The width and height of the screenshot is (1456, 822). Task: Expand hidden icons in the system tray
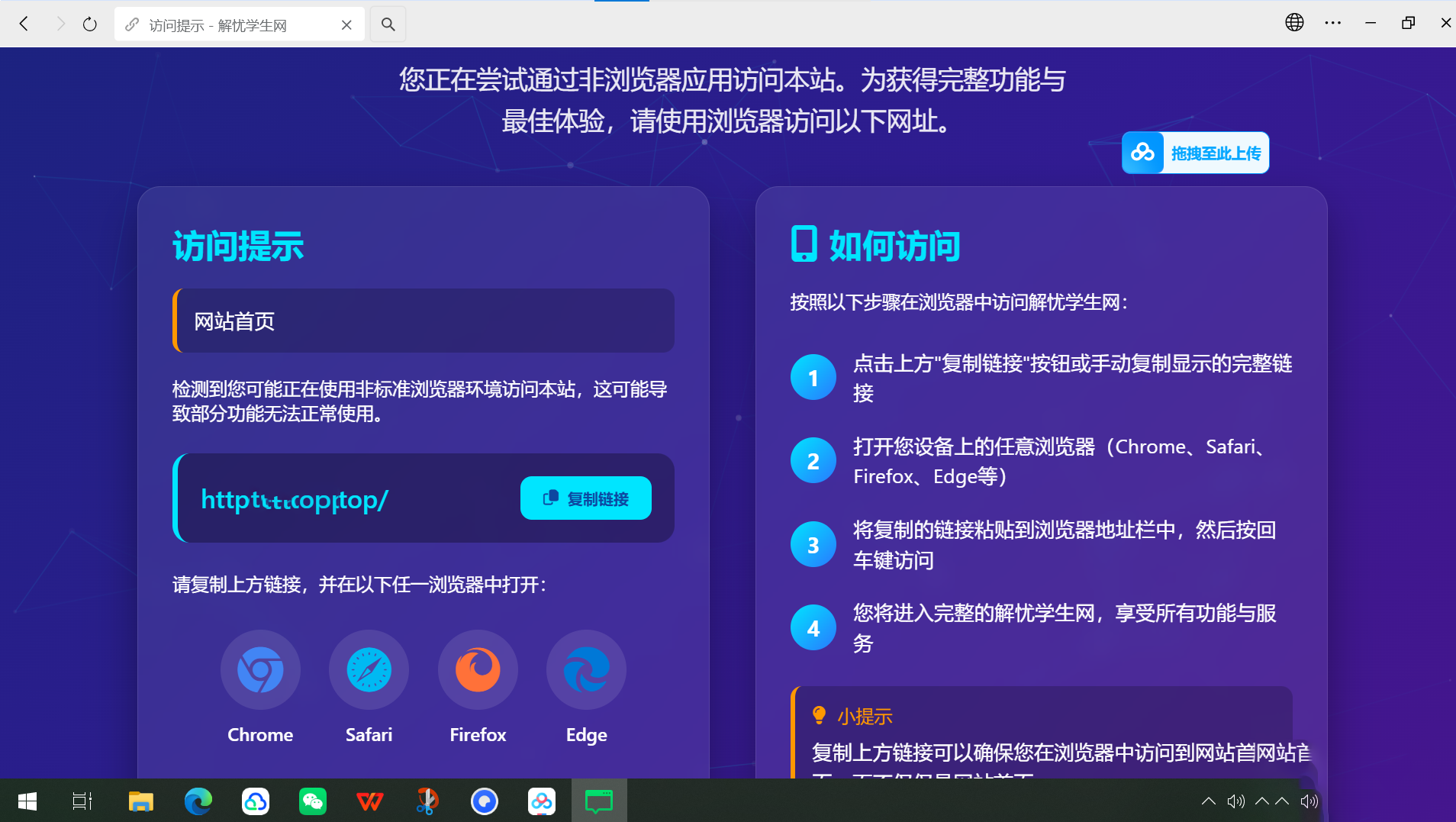coord(1210,801)
